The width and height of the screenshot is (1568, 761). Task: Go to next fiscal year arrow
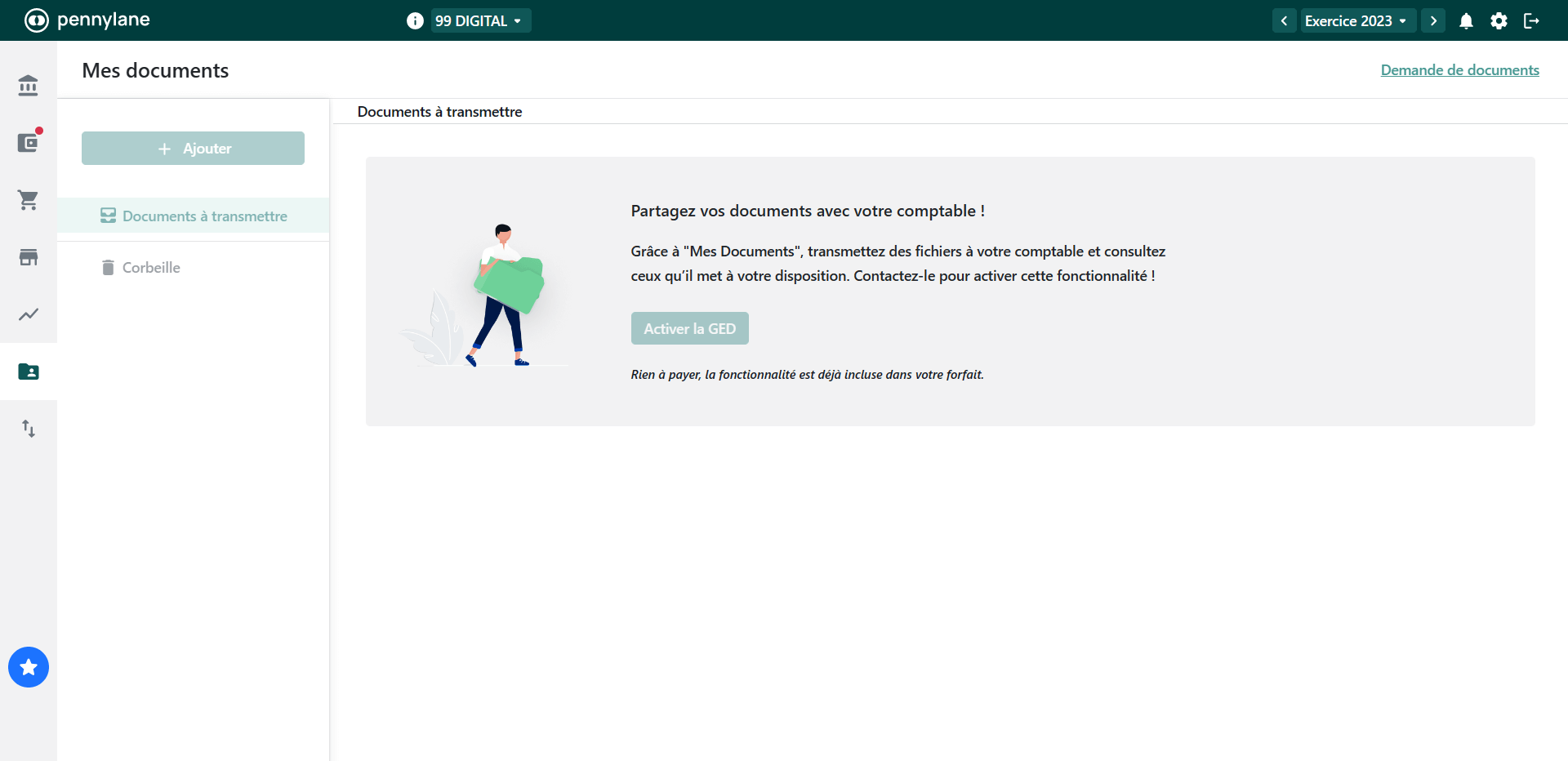click(1433, 21)
